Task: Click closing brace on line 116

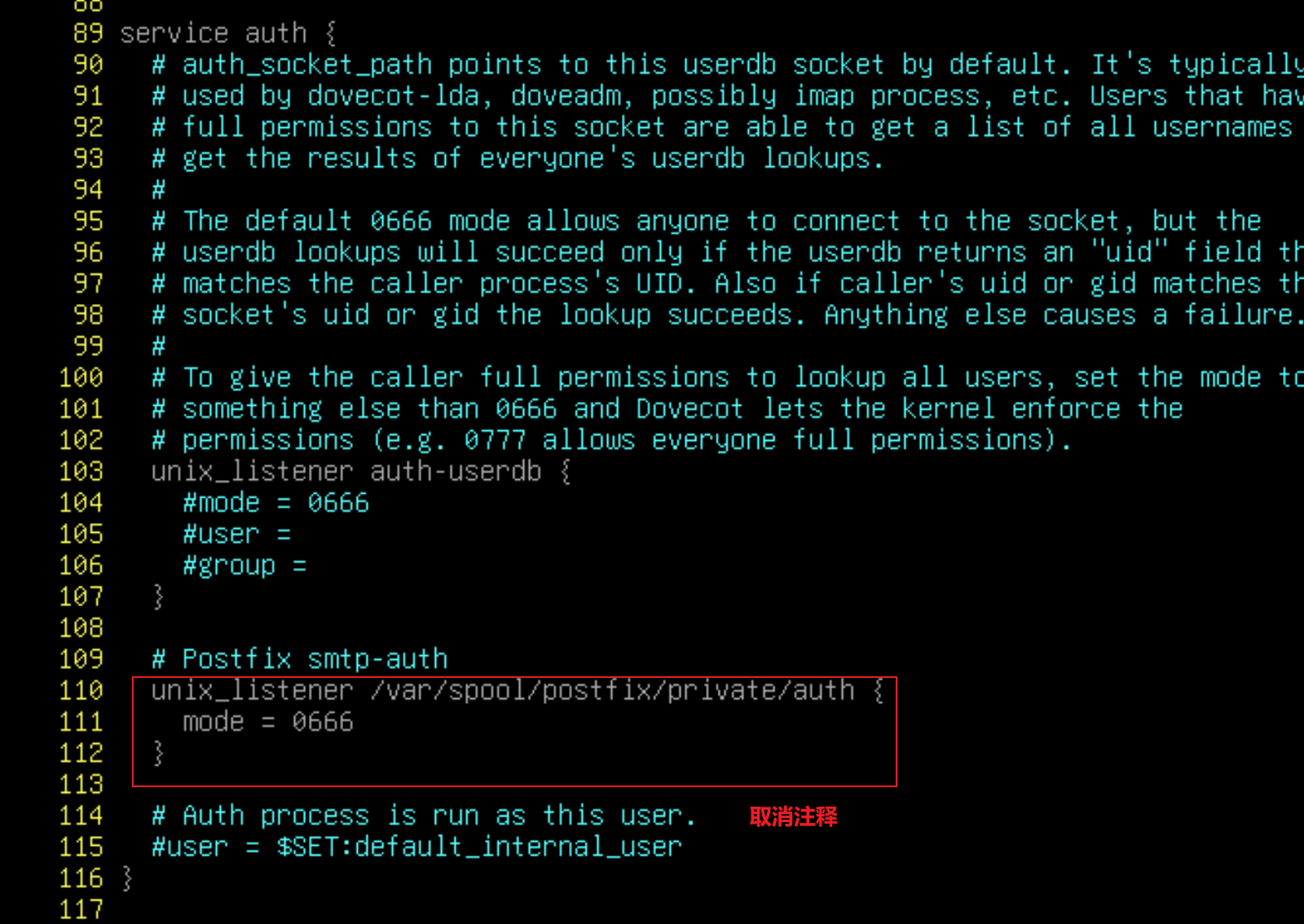Action: 127,878
